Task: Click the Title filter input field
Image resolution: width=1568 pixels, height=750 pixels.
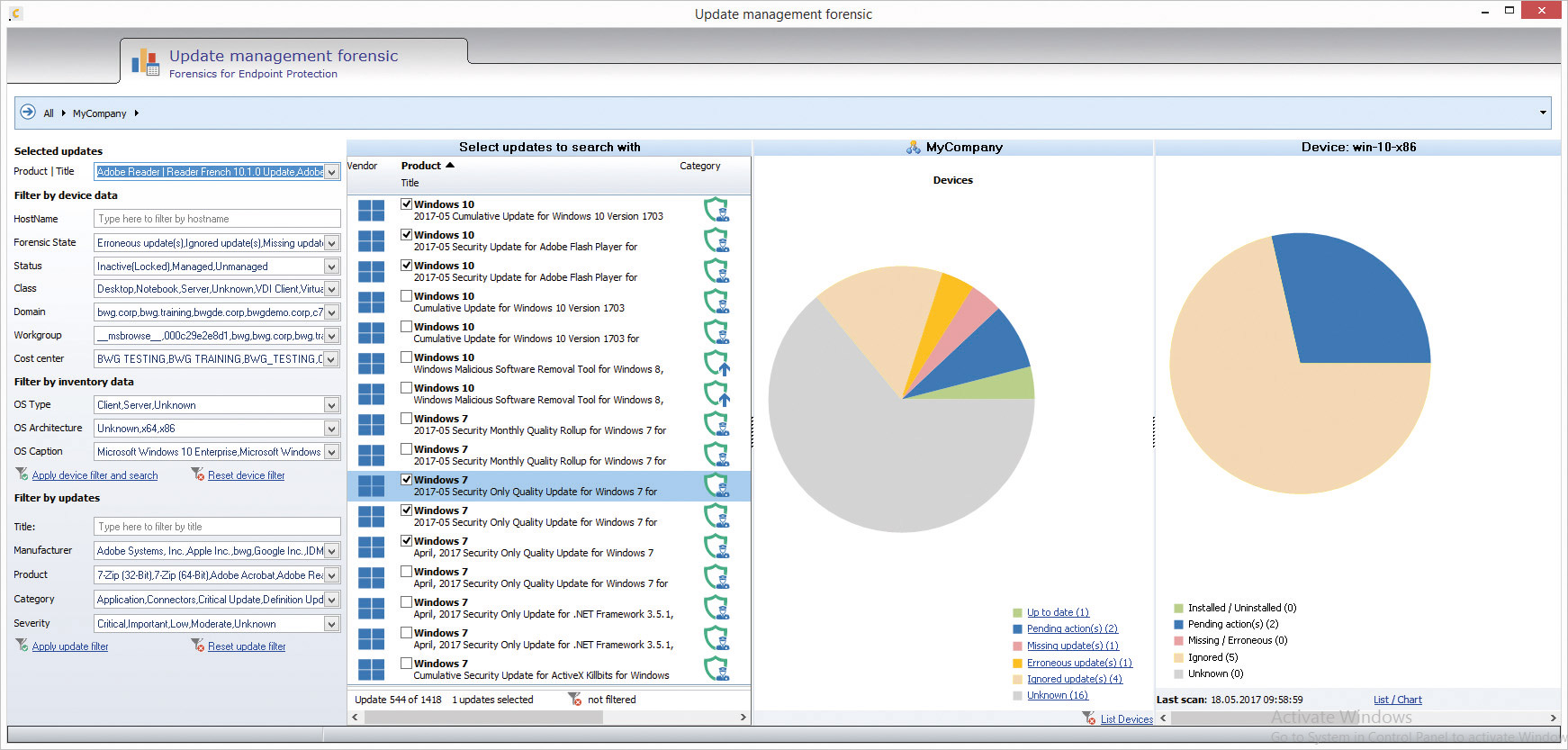Action: pyautogui.click(x=217, y=527)
